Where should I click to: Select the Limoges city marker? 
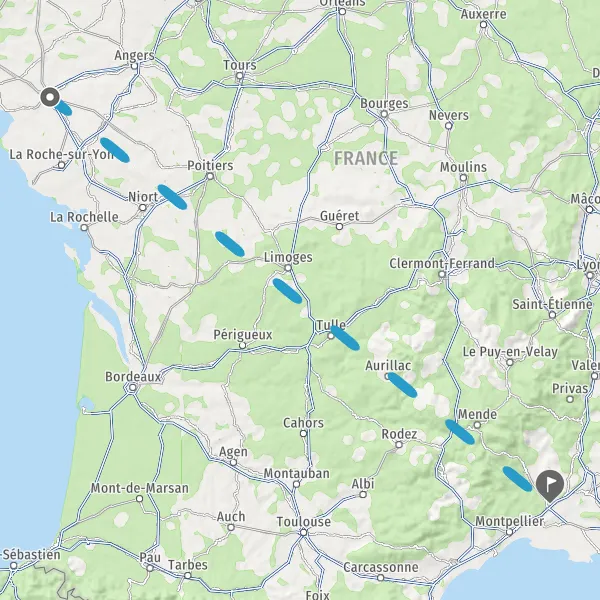coord(288,268)
